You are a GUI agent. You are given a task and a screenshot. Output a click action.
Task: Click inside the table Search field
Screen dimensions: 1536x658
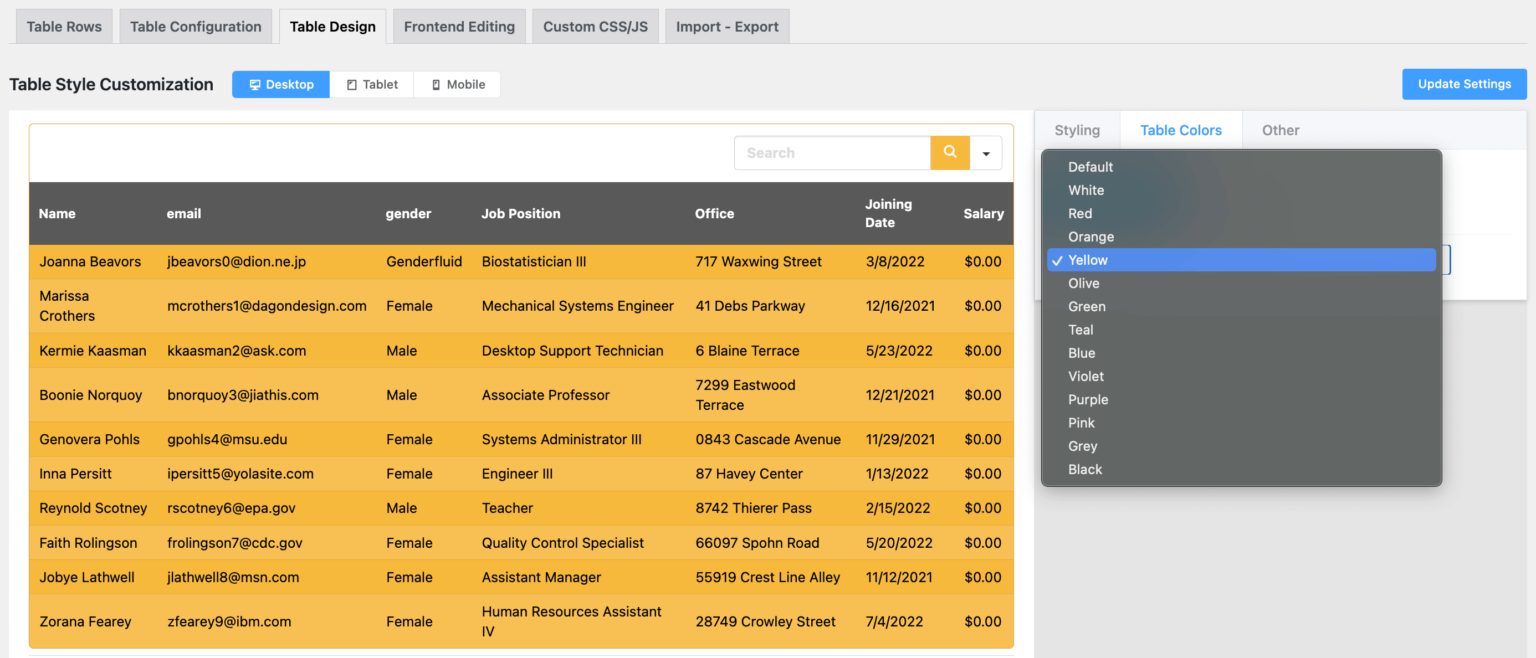[832, 153]
